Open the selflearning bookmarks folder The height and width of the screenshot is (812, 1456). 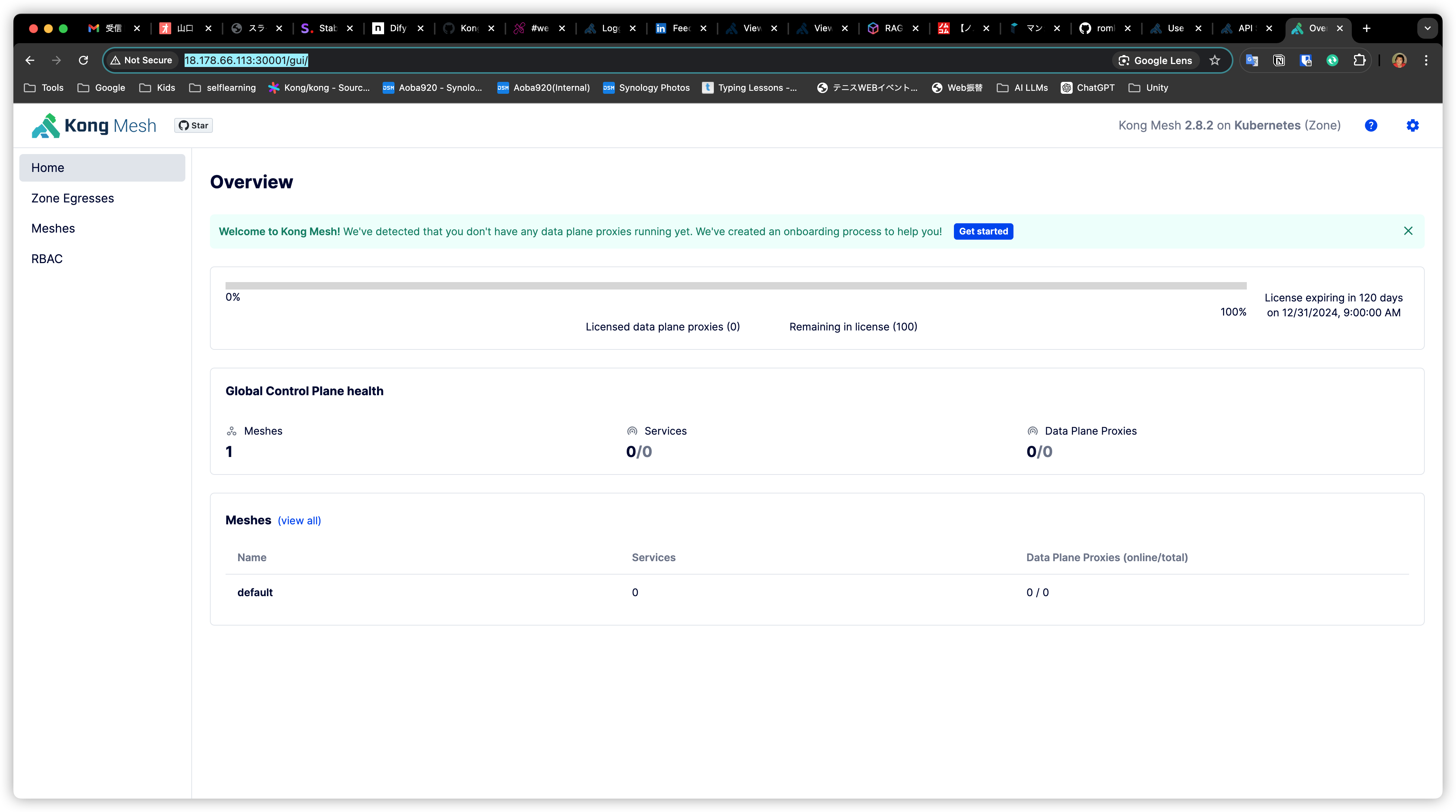coord(222,87)
